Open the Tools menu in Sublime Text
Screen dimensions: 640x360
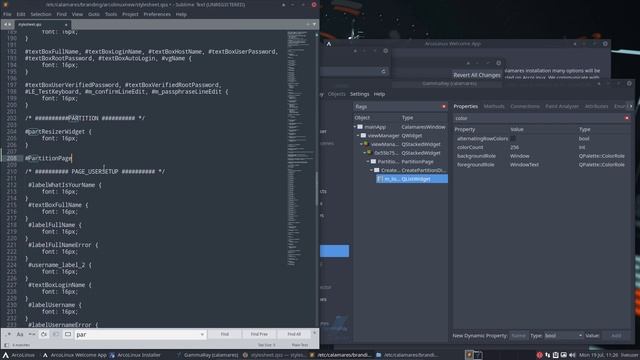coord(111,14)
